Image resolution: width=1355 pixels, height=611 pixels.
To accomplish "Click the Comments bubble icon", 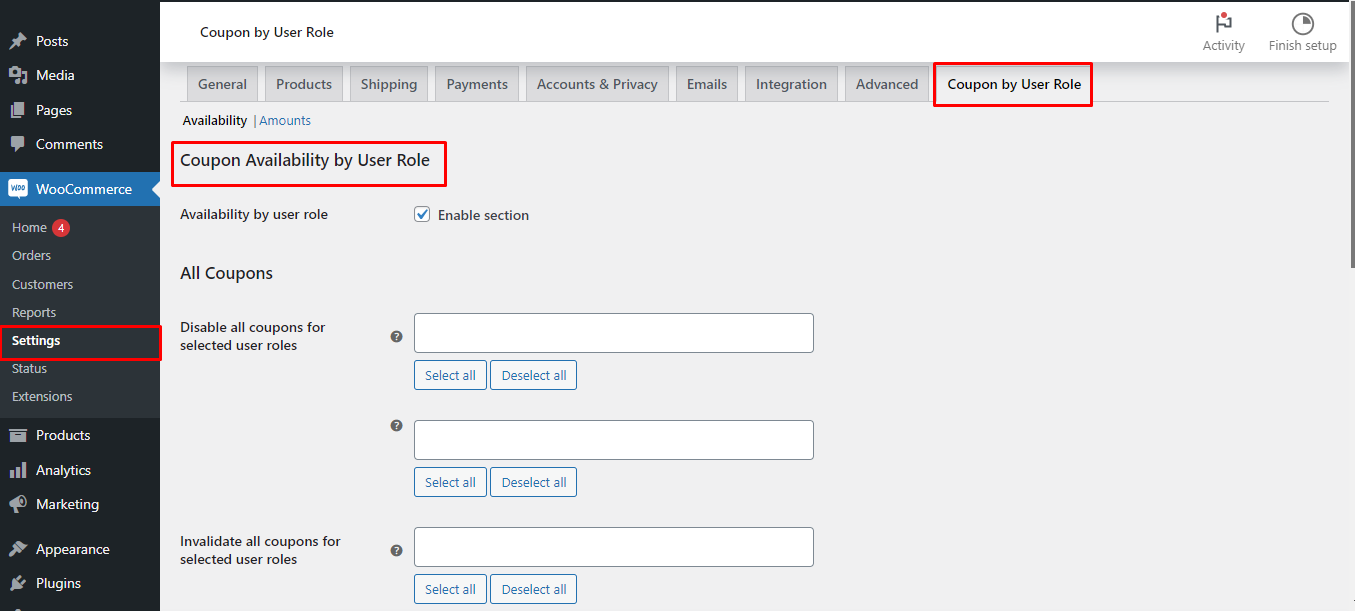I will (18, 144).
